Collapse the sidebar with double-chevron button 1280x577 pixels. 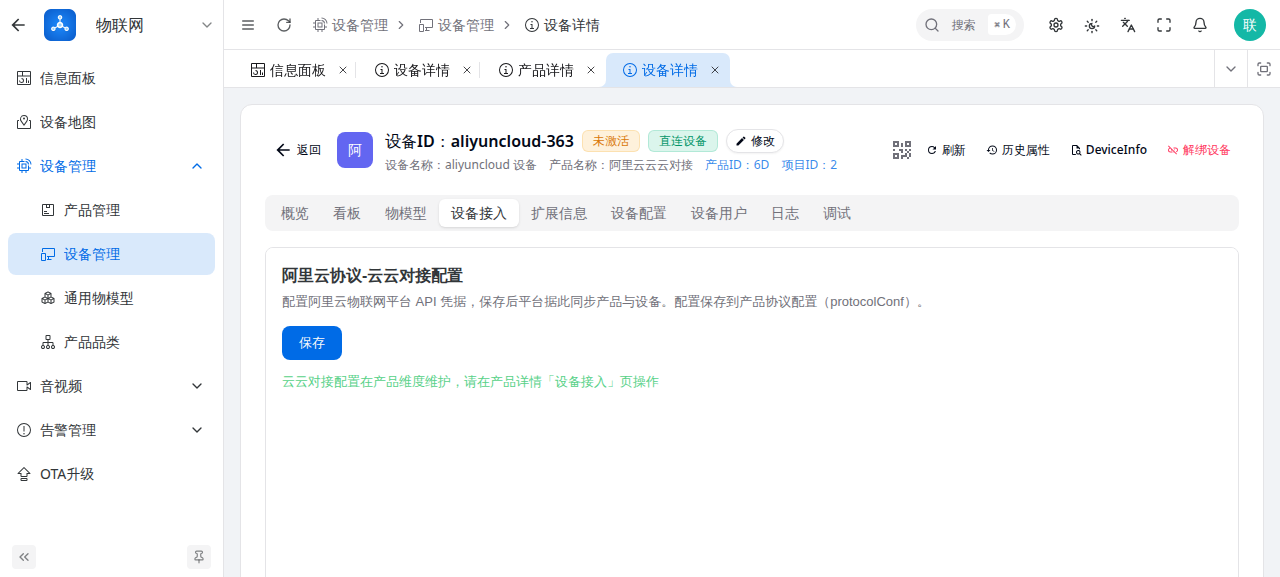coord(24,557)
